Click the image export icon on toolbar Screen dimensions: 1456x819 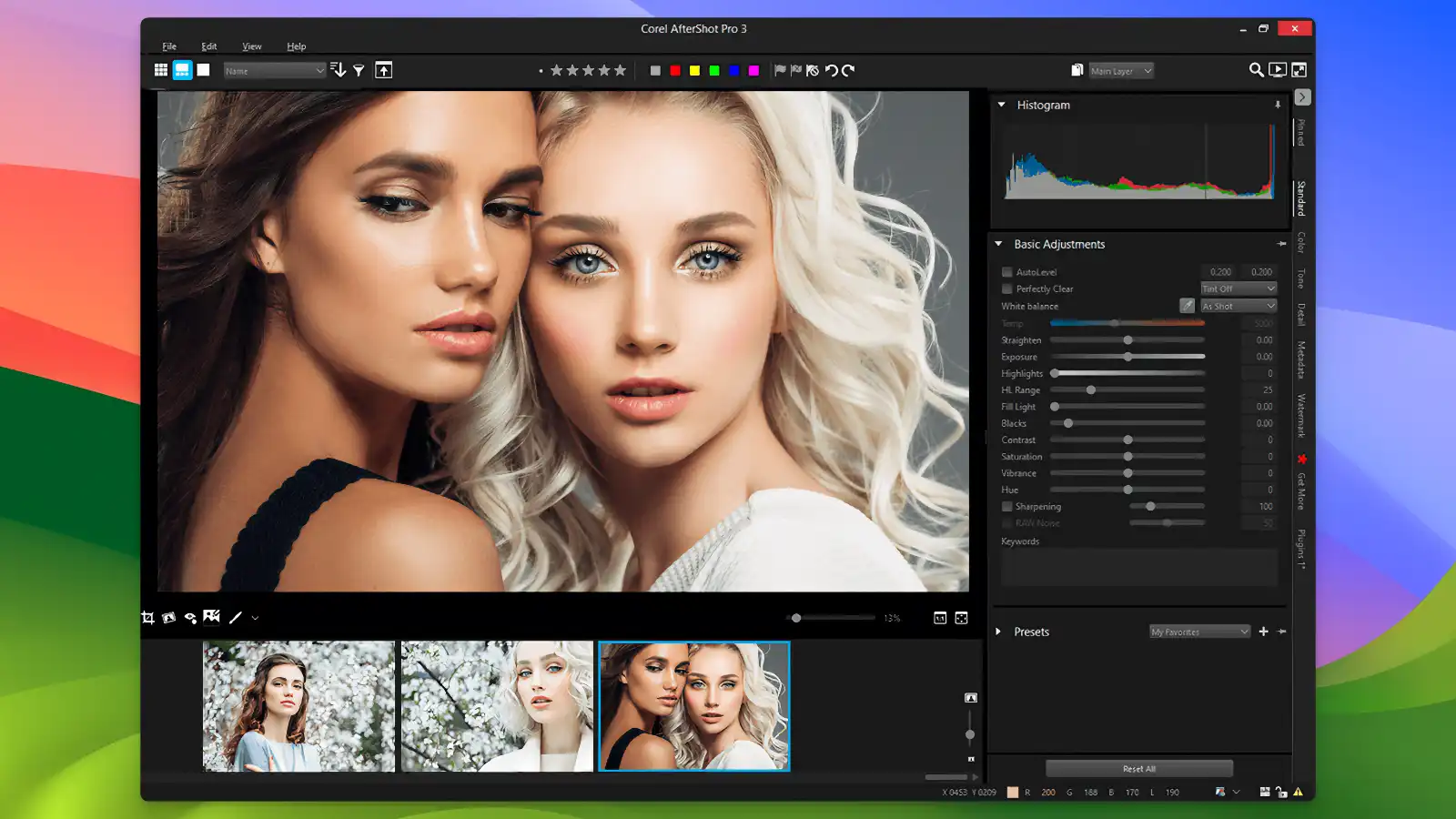pos(383,69)
